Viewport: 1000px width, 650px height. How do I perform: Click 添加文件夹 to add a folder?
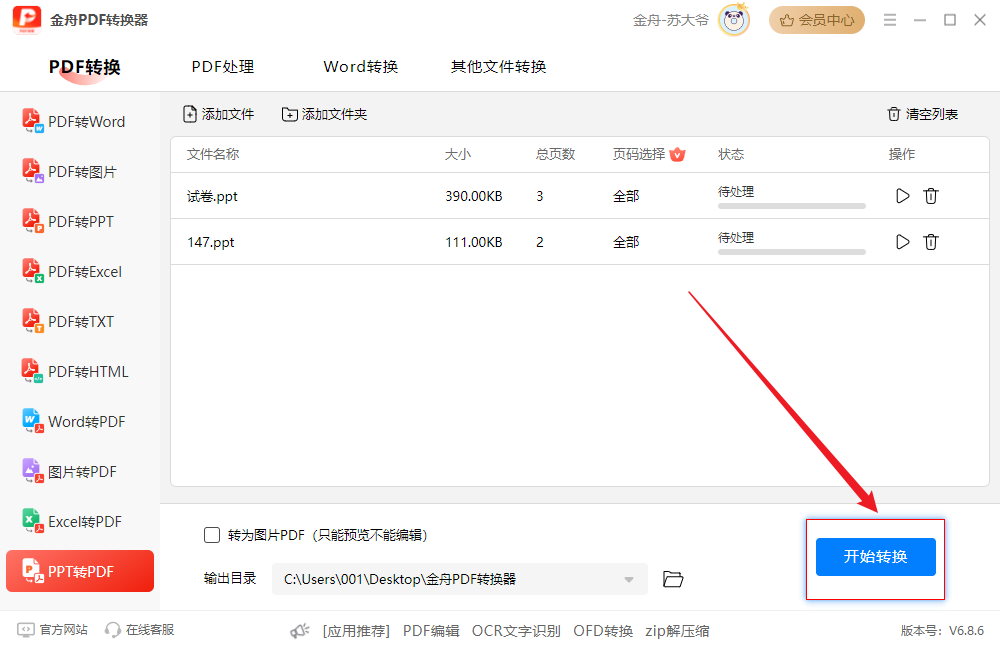325,114
